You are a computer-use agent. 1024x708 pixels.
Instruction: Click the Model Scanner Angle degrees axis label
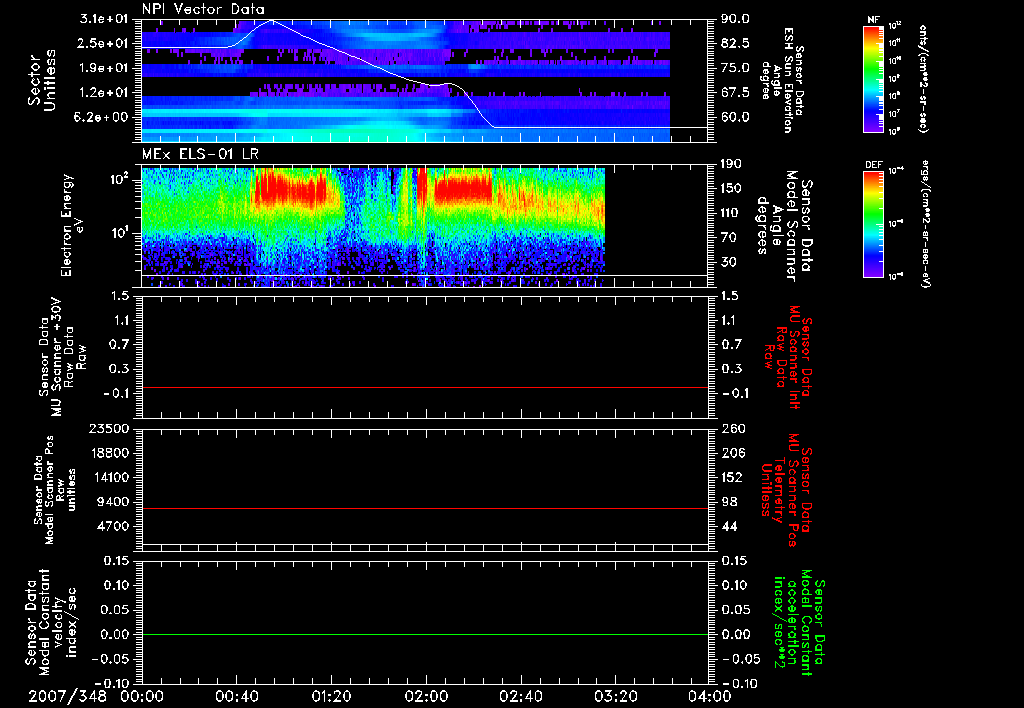tap(784, 226)
